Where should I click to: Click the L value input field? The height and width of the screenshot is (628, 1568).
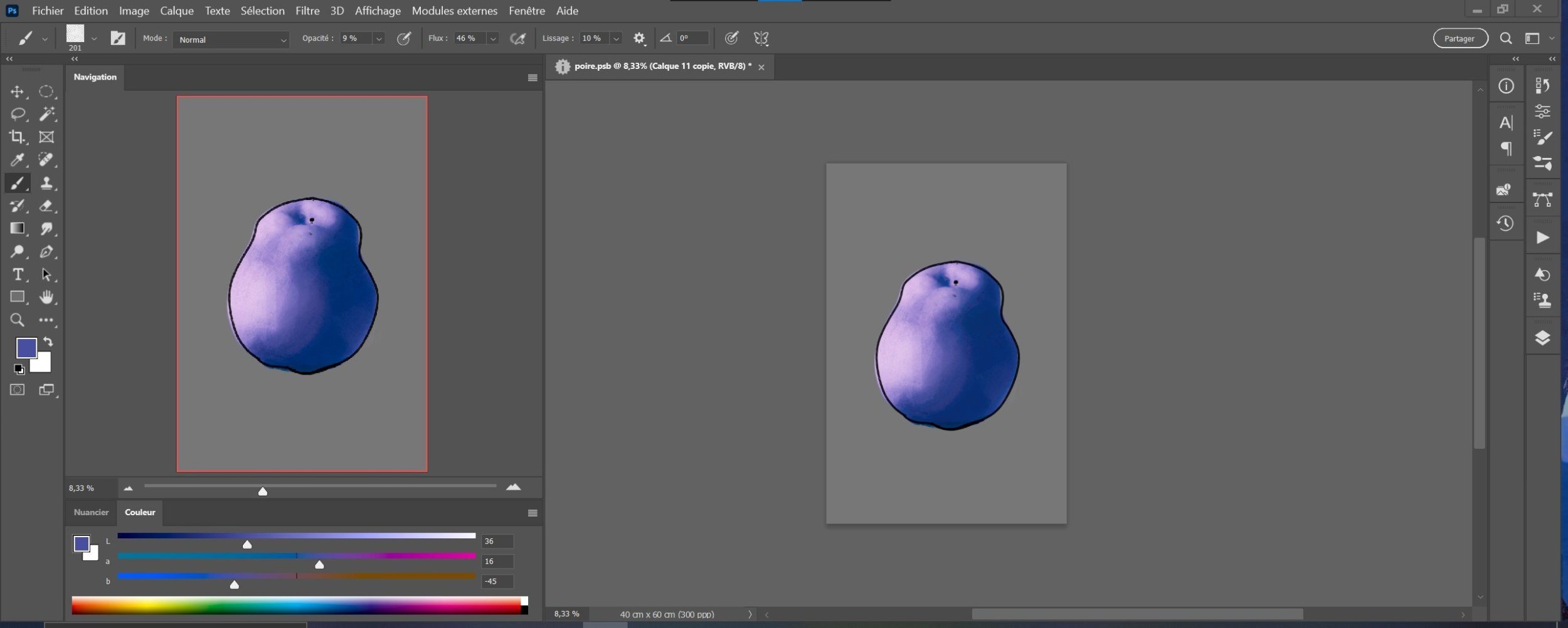[x=497, y=541]
